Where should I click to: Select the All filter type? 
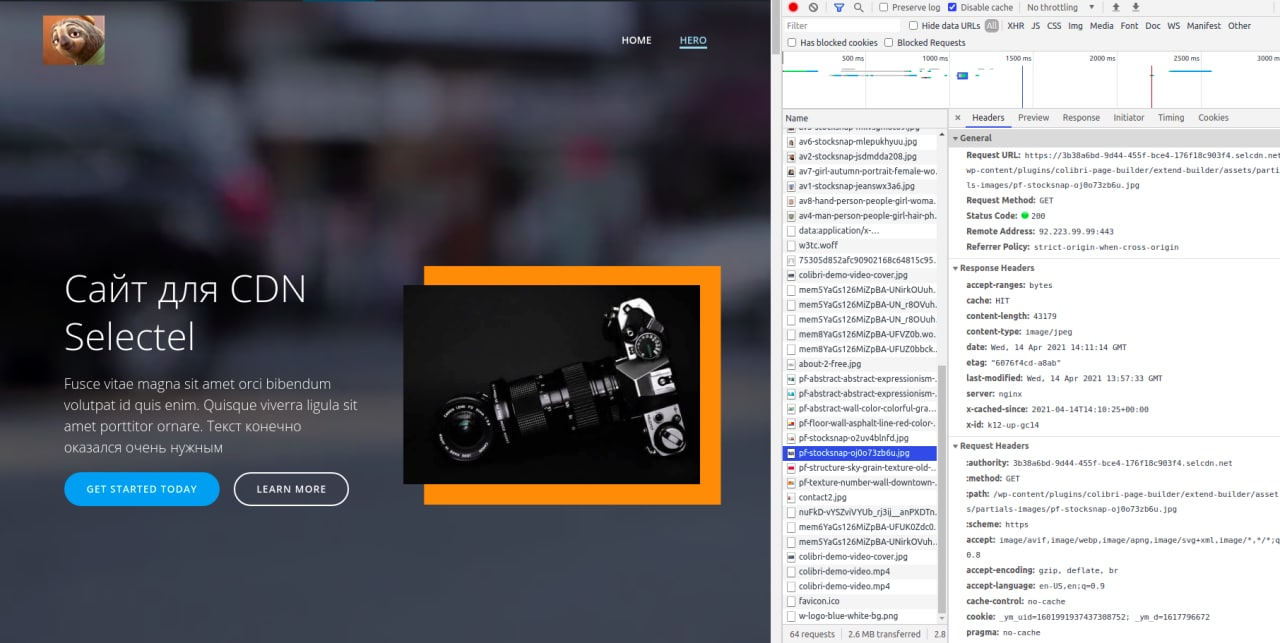click(992, 26)
